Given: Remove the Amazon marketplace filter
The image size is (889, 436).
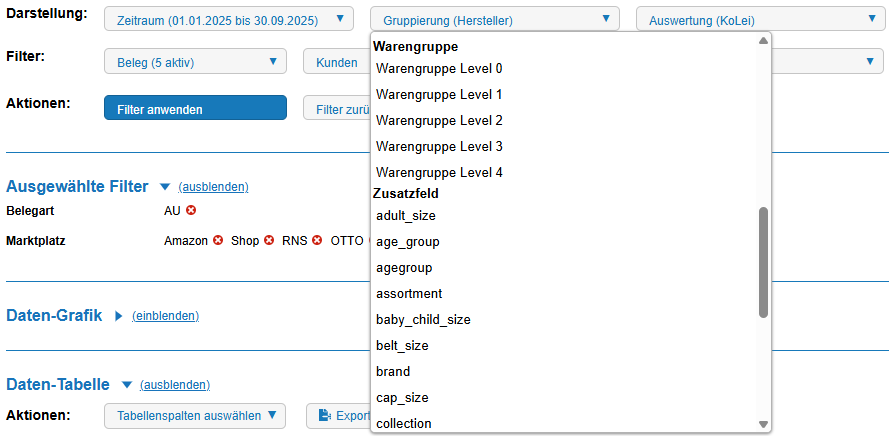Looking at the screenshot, I should point(218,241).
